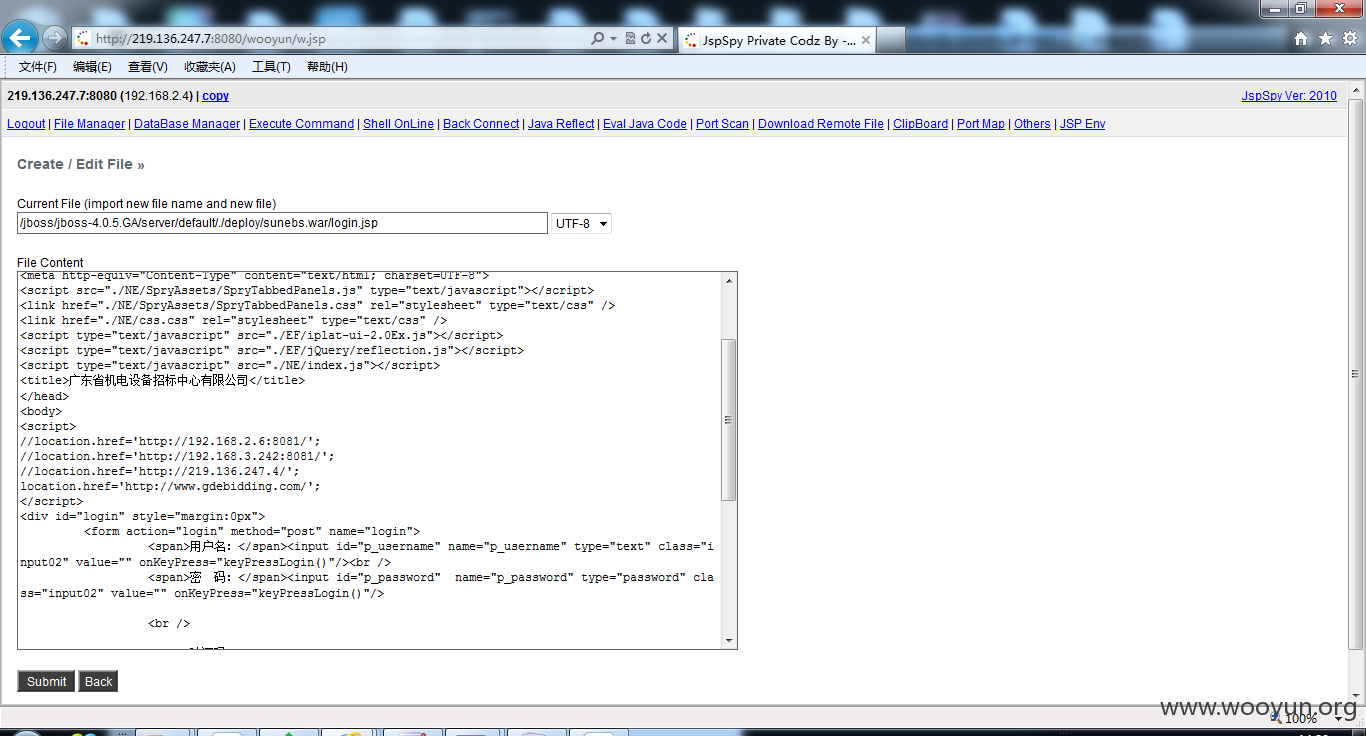Open the UTF-8 encoding dropdown

[581, 223]
